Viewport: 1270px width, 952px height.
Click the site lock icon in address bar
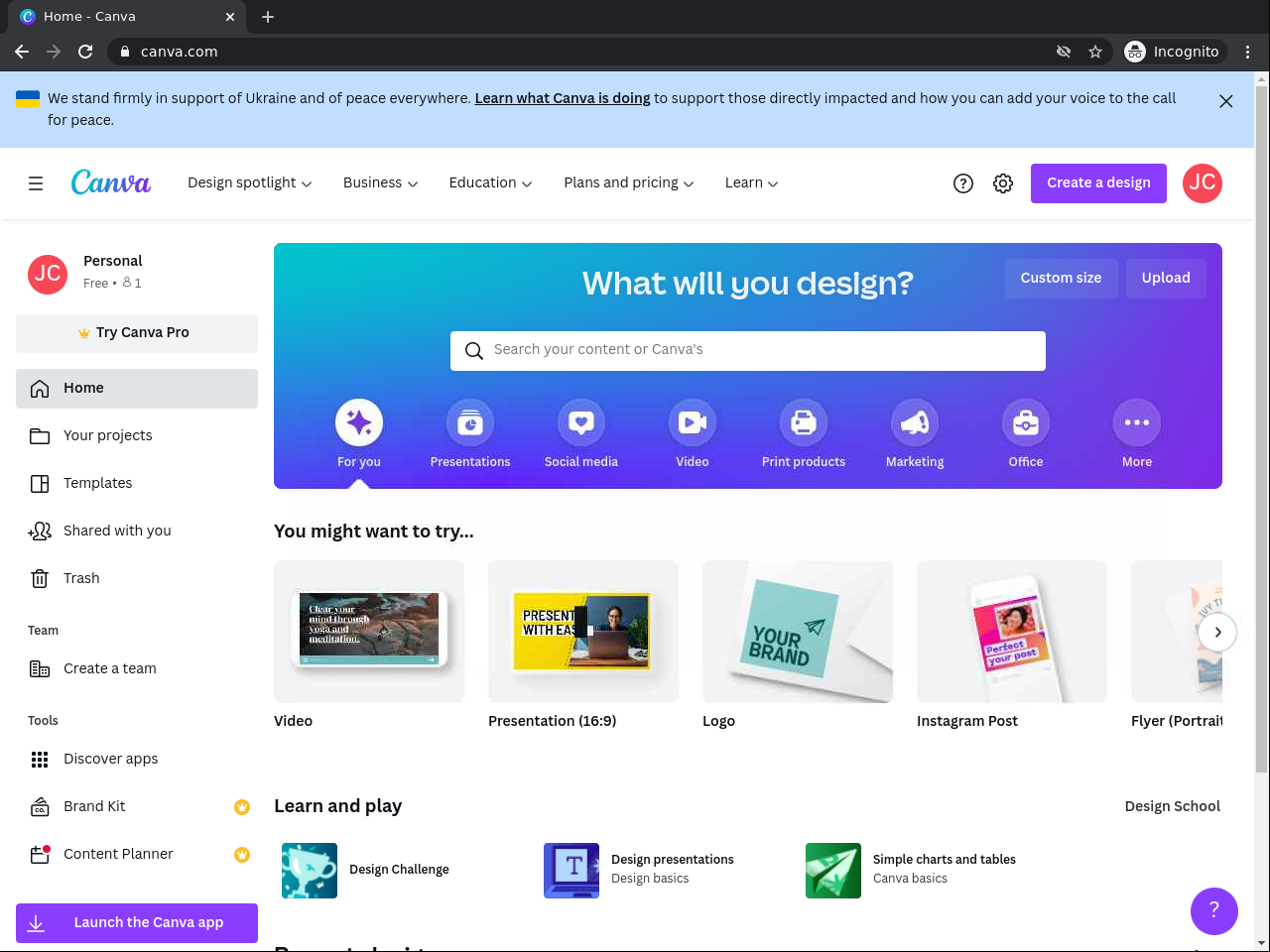coord(125,52)
